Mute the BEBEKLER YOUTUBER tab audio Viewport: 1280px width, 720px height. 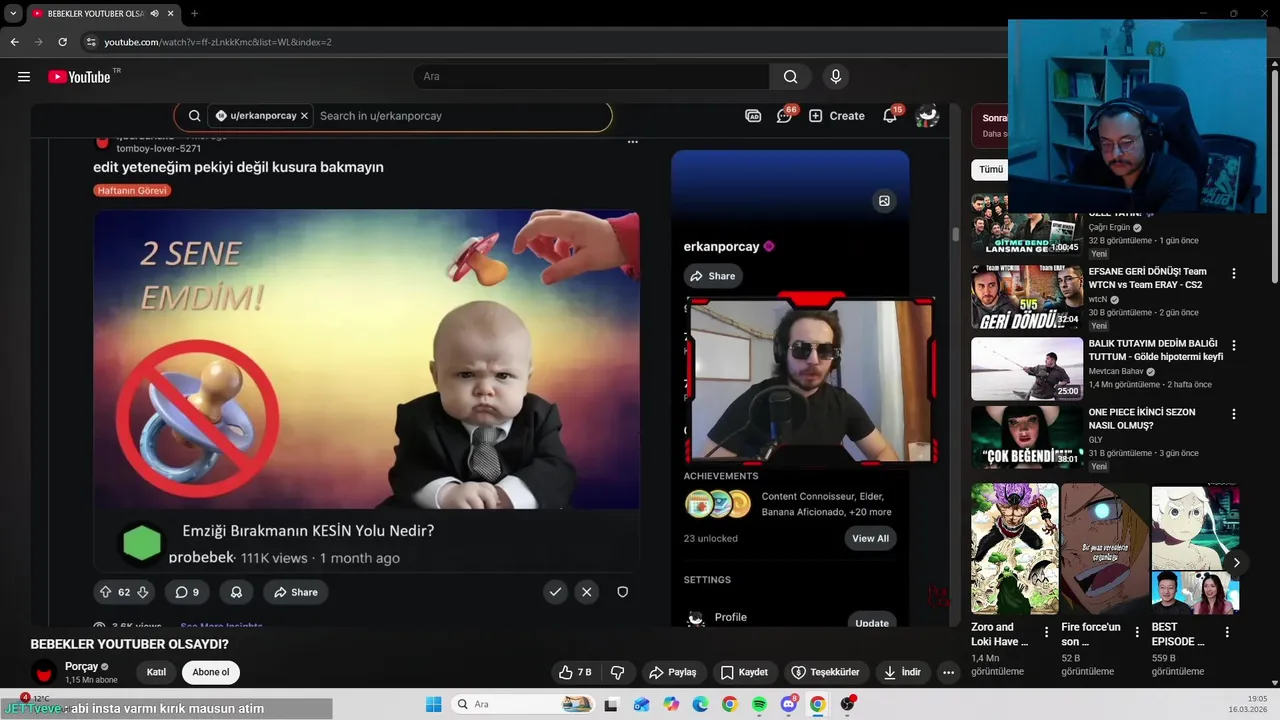(155, 14)
